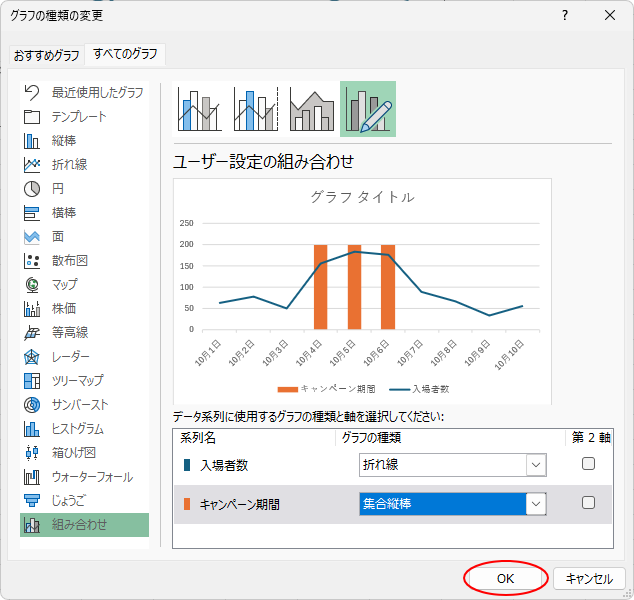
Task: Switch to おすすめグラフ tab
Action: (x=47, y=55)
